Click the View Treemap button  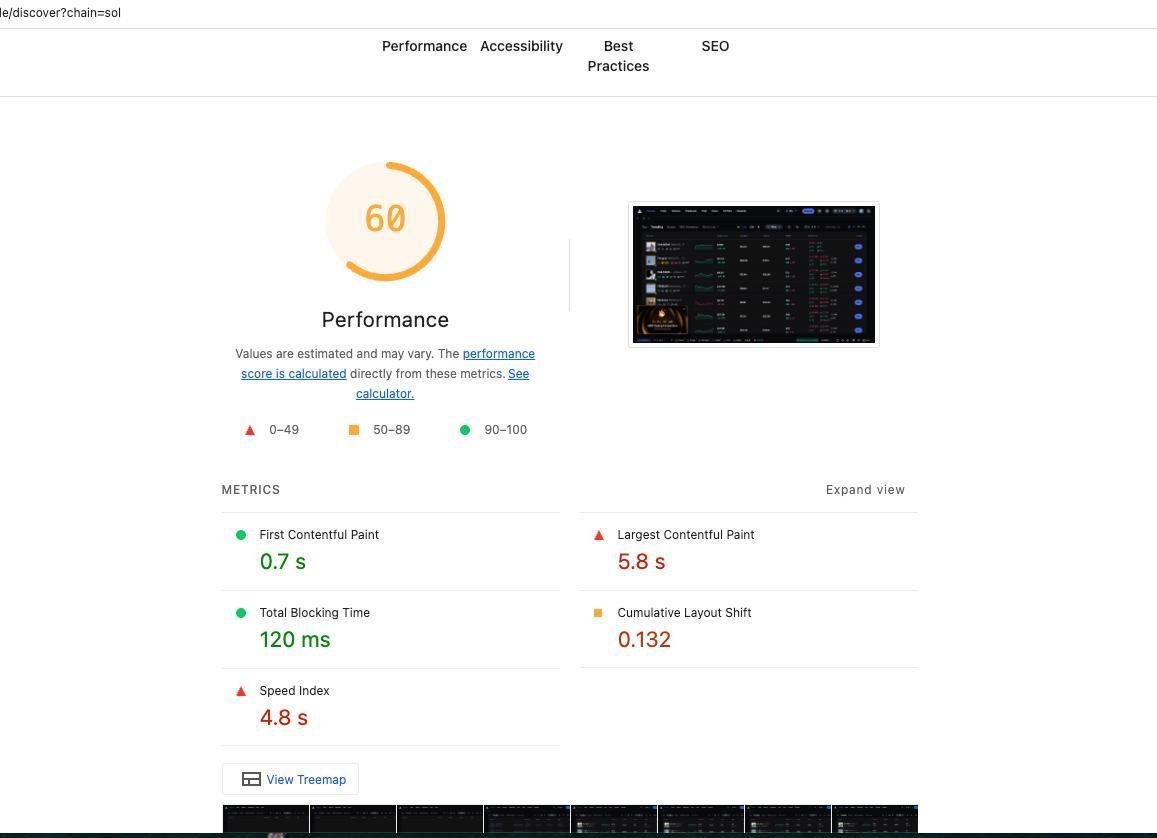(291, 779)
